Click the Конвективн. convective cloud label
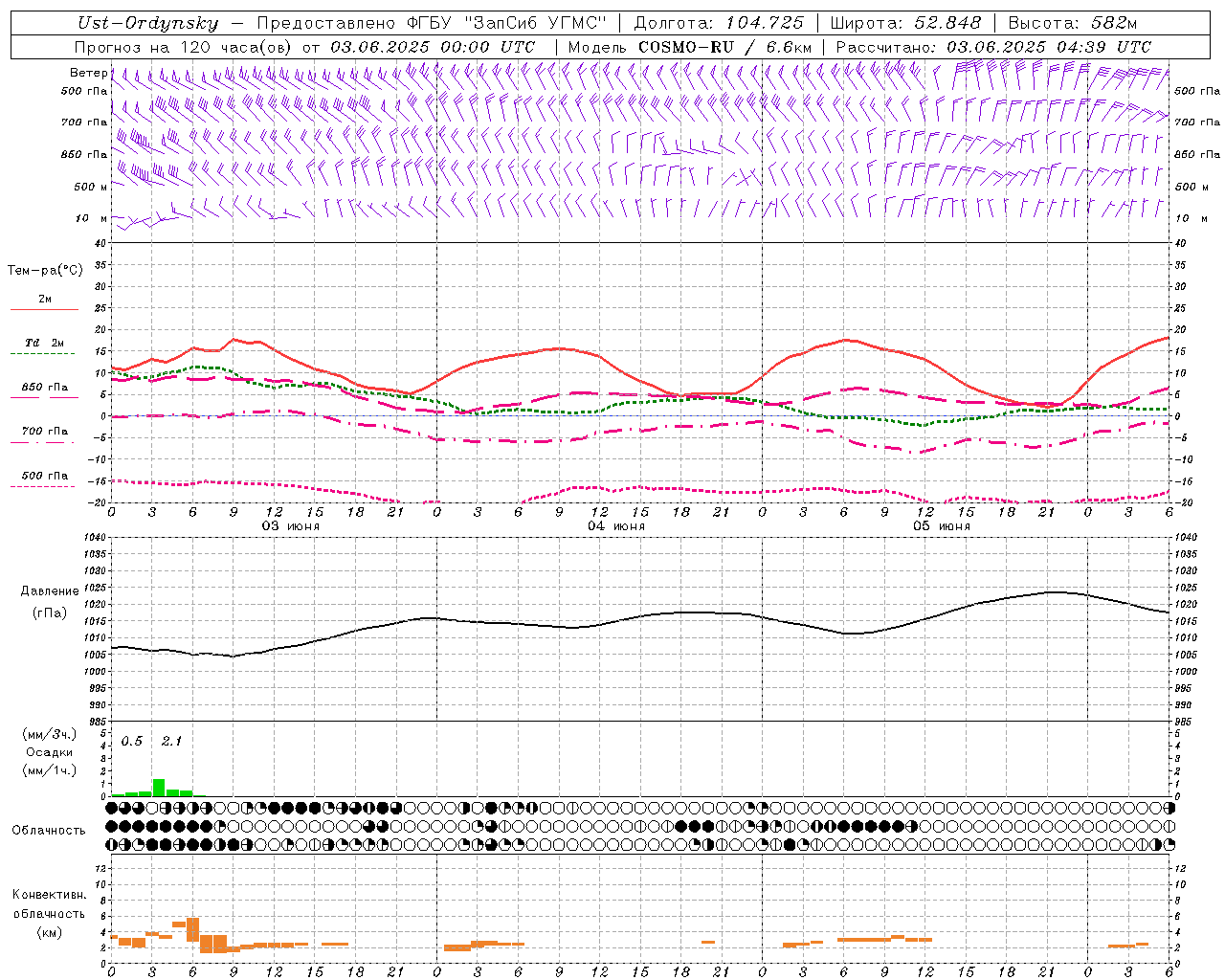This screenshot has width=1225, height=980. pos(49,895)
